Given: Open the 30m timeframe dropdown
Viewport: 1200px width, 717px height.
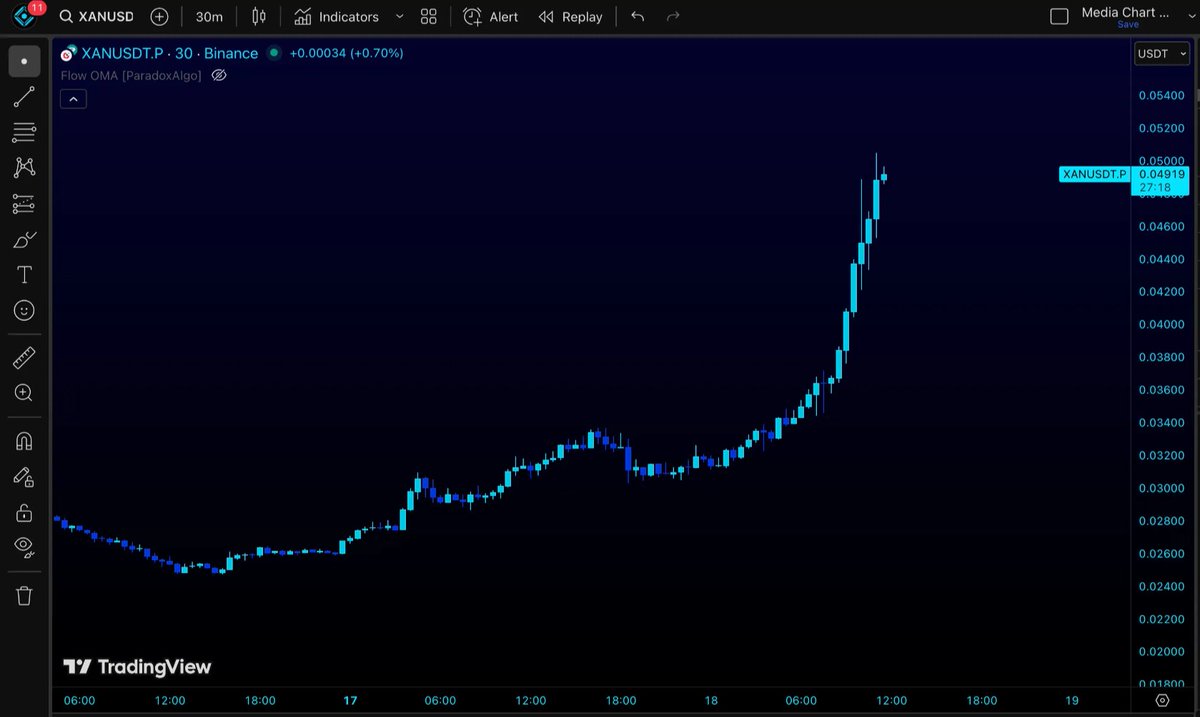Looking at the screenshot, I should pyautogui.click(x=209, y=16).
